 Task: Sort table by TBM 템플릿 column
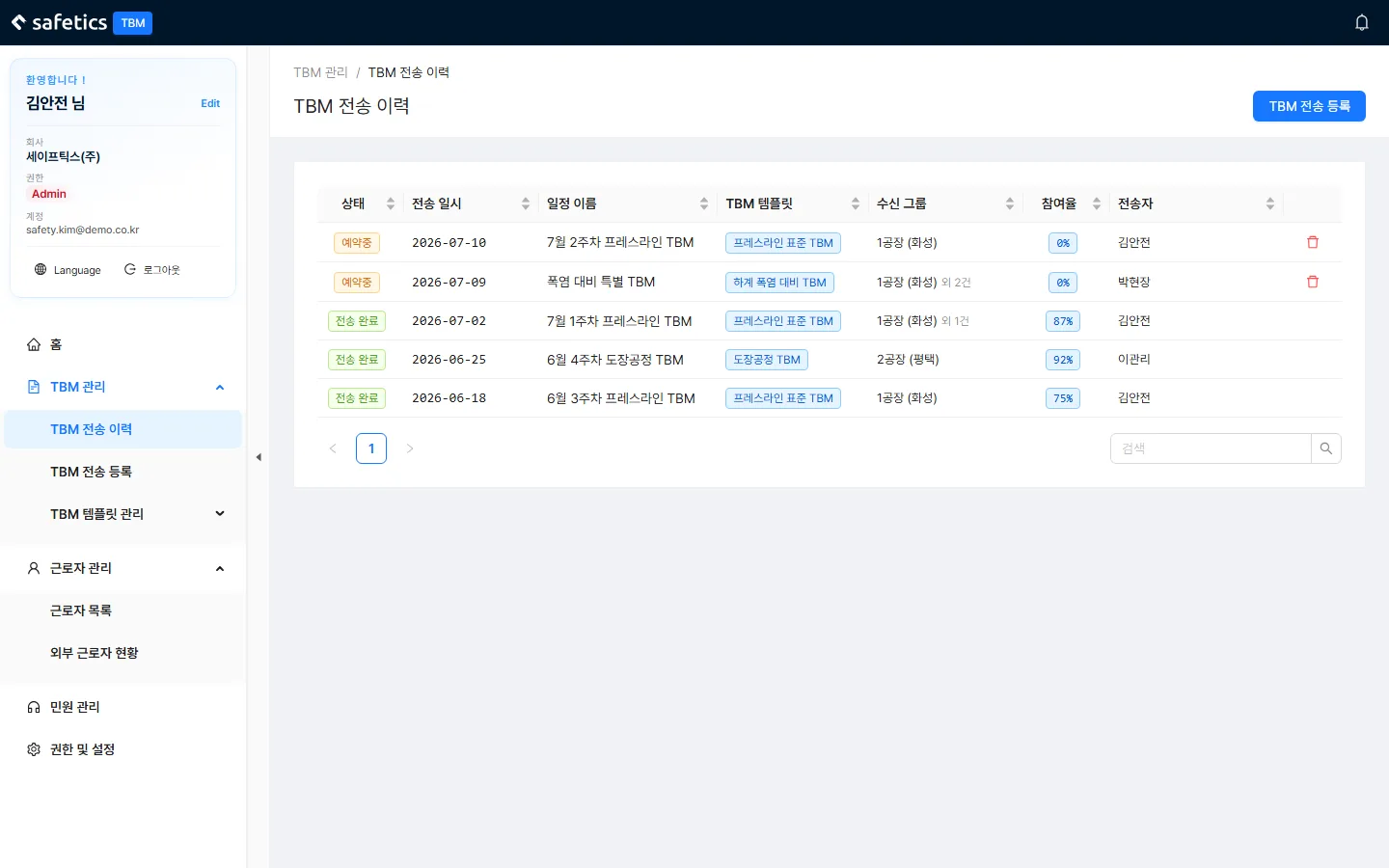[x=856, y=203]
